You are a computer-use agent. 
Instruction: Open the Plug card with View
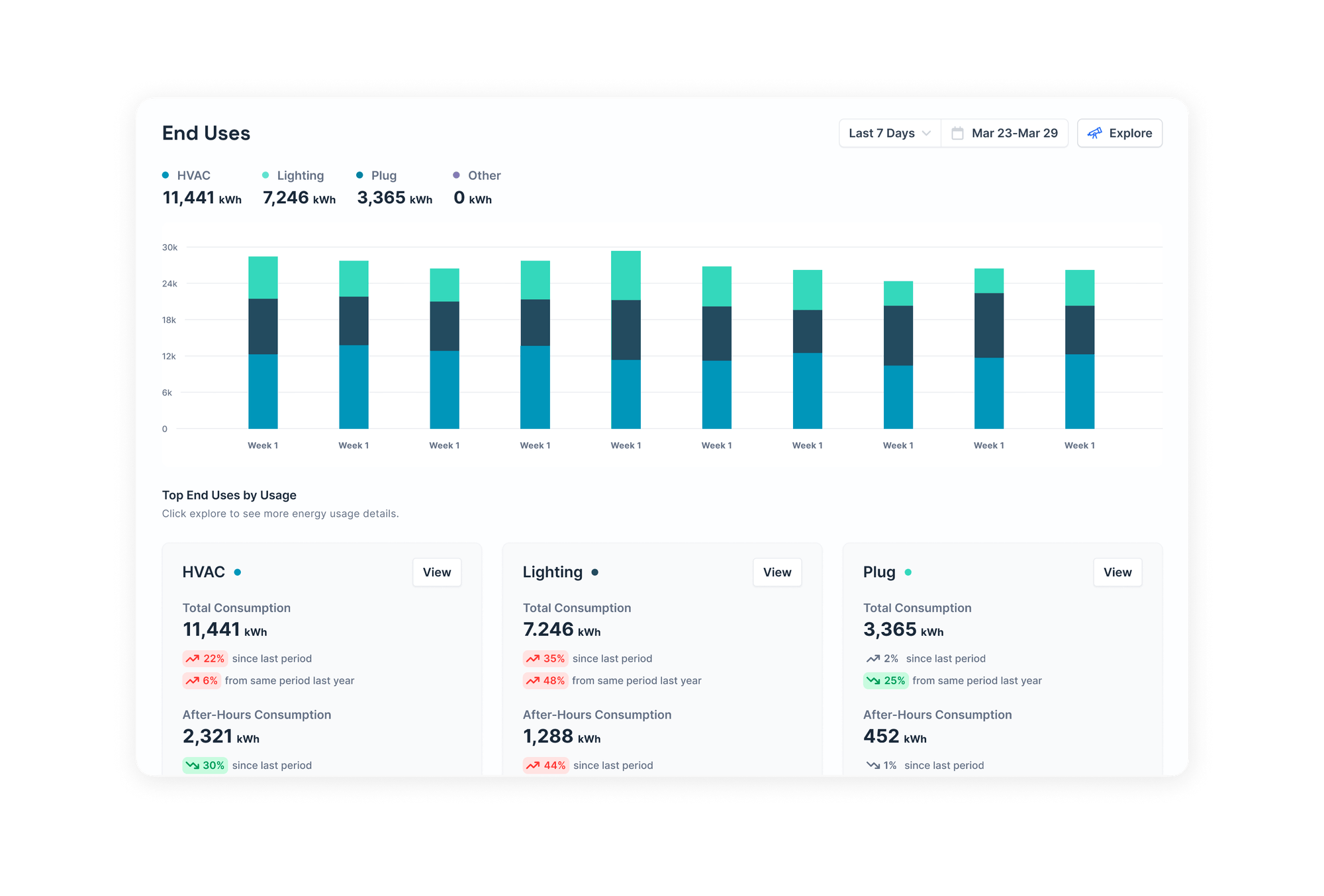tap(1117, 572)
